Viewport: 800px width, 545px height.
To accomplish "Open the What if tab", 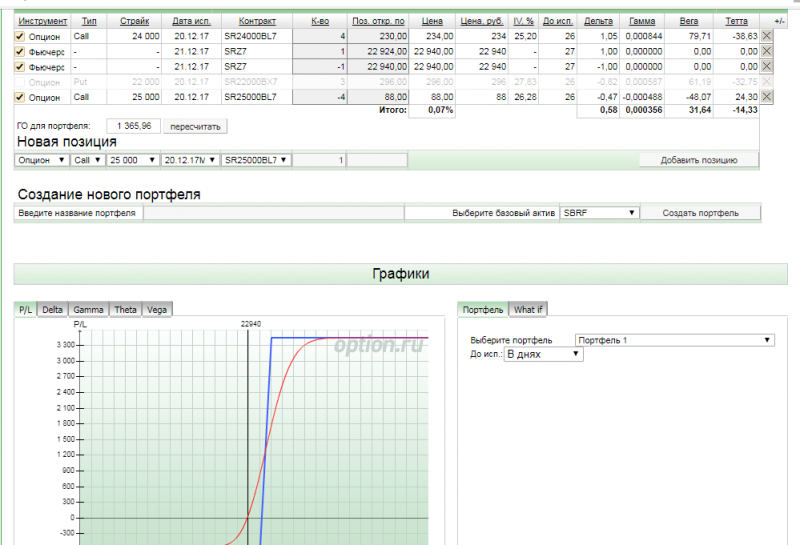I will (528, 310).
